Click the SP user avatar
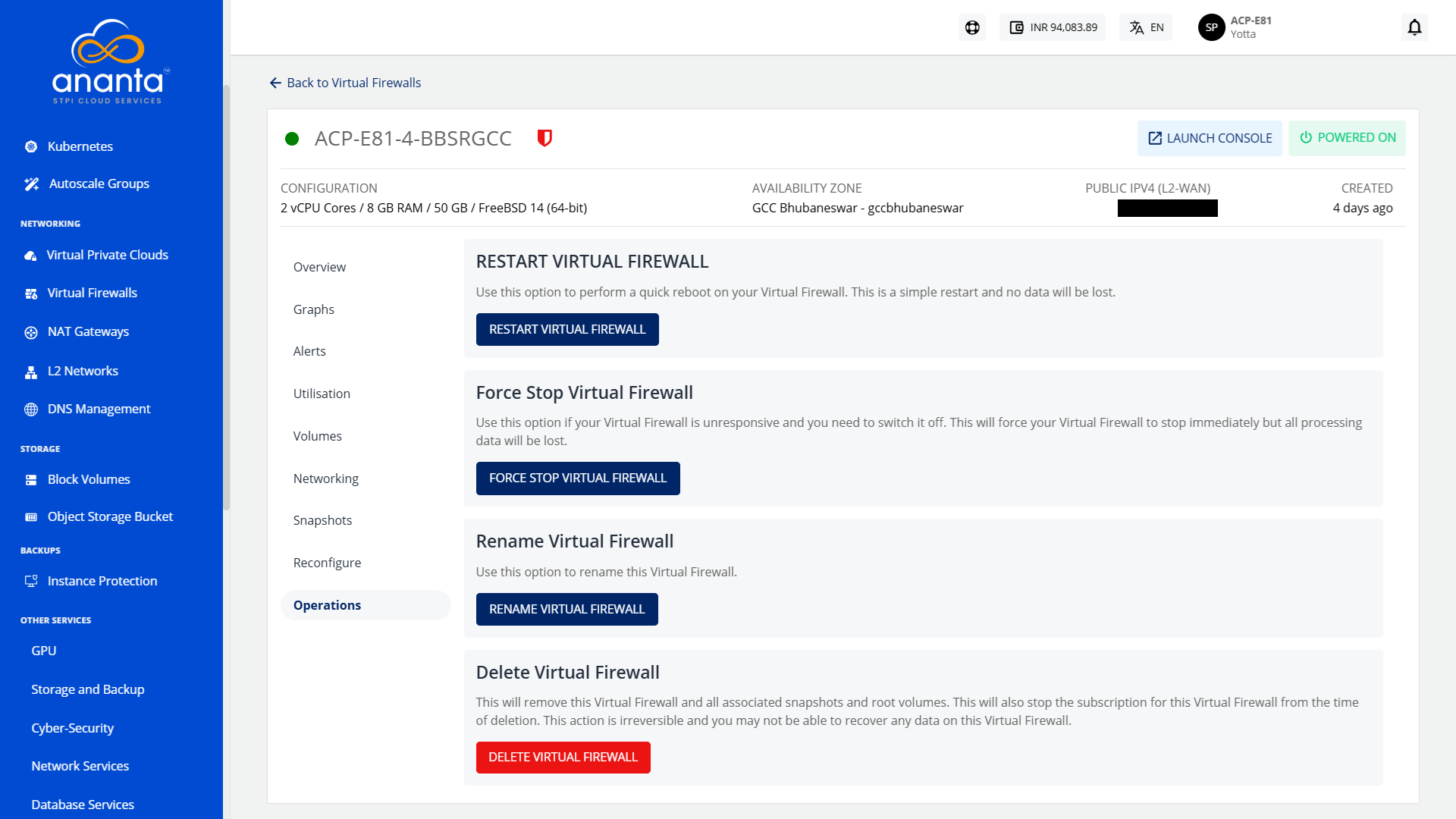The height and width of the screenshot is (819, 1456). pos(1211,27)
